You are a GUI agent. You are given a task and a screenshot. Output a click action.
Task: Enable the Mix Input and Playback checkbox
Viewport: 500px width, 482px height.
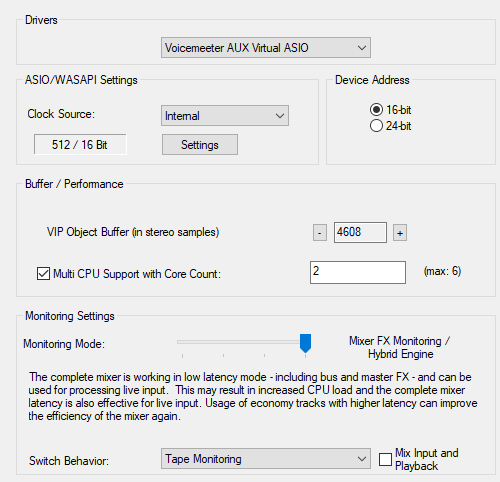click(385, 459)
